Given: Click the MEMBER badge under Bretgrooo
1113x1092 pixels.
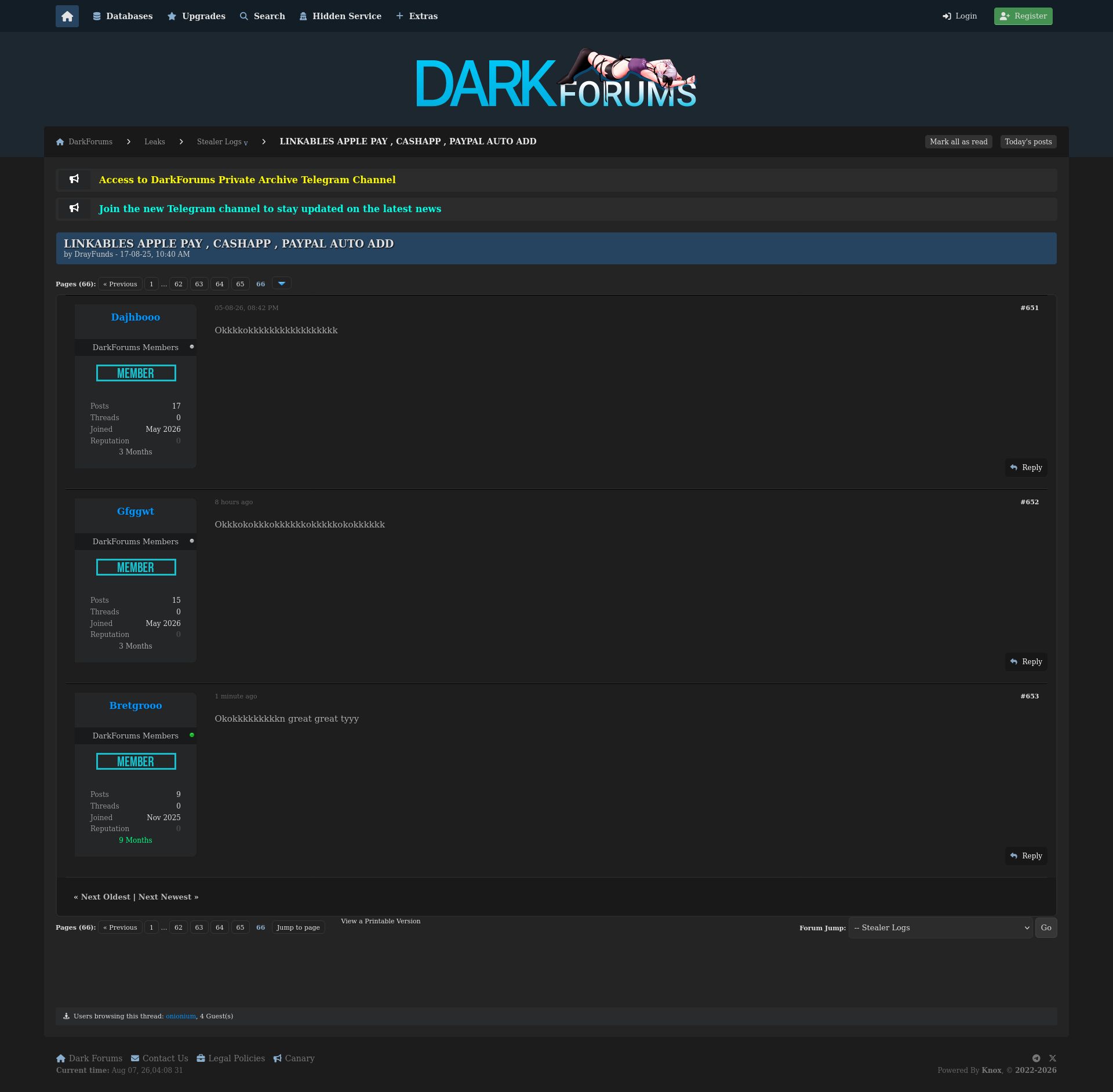Looking at the screenshot, I should 136,762.
